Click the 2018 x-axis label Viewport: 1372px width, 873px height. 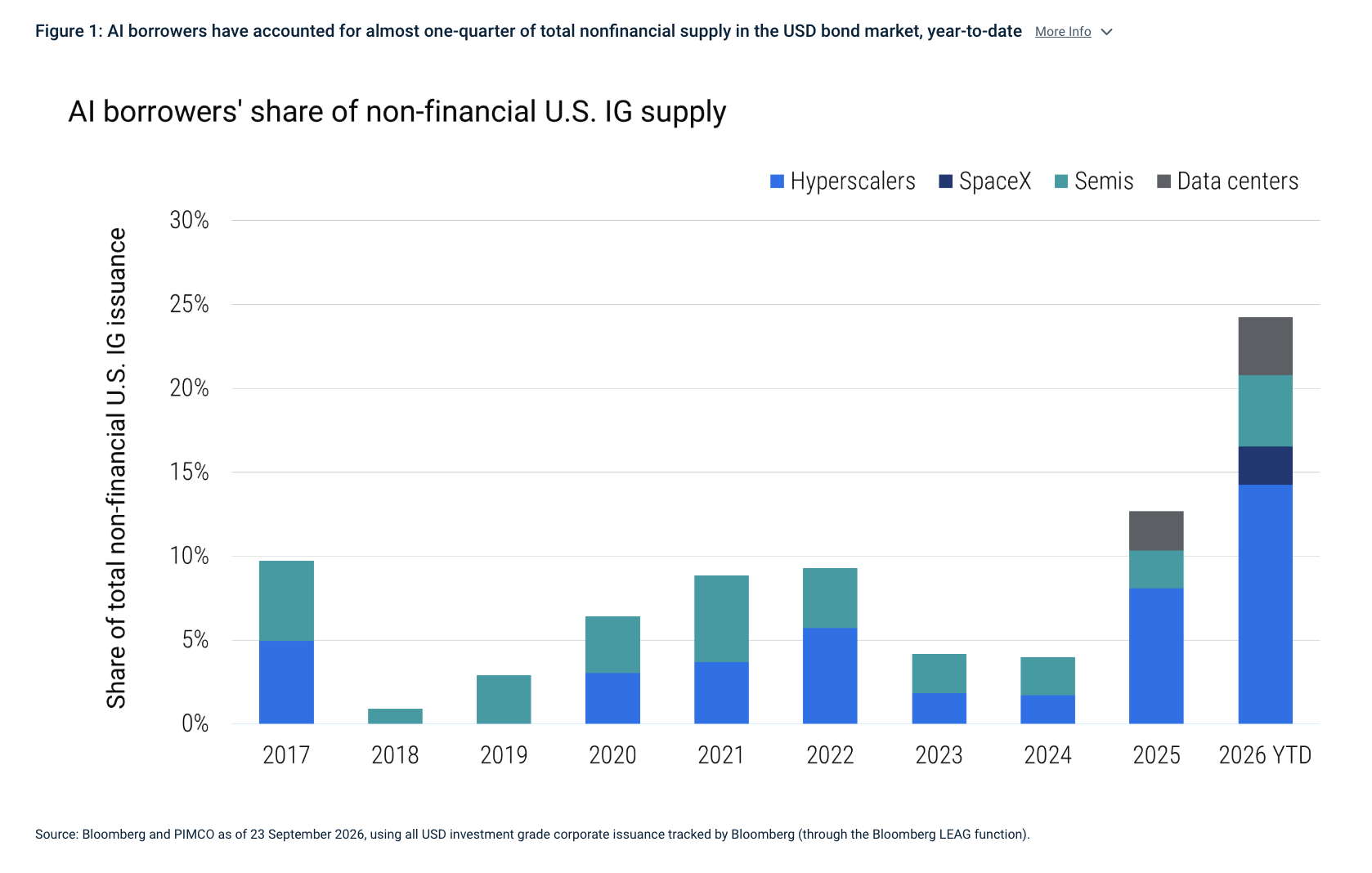[395, 754]
